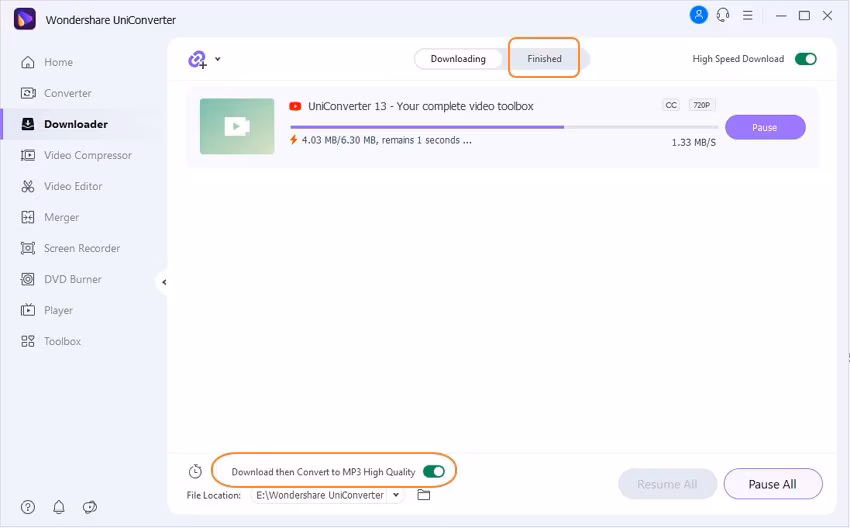Expand the paste URL dropdown arrow

(217, 59)
